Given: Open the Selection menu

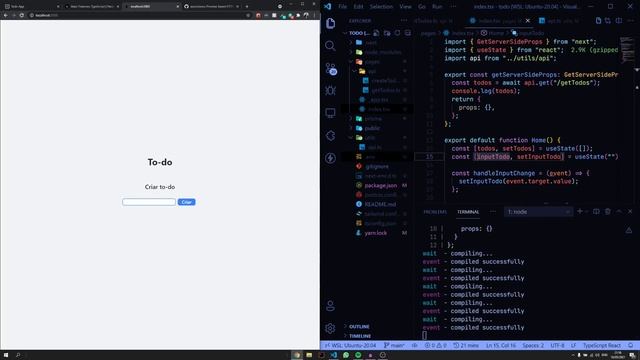Looking at the screenshot, I should coord(381,7).
